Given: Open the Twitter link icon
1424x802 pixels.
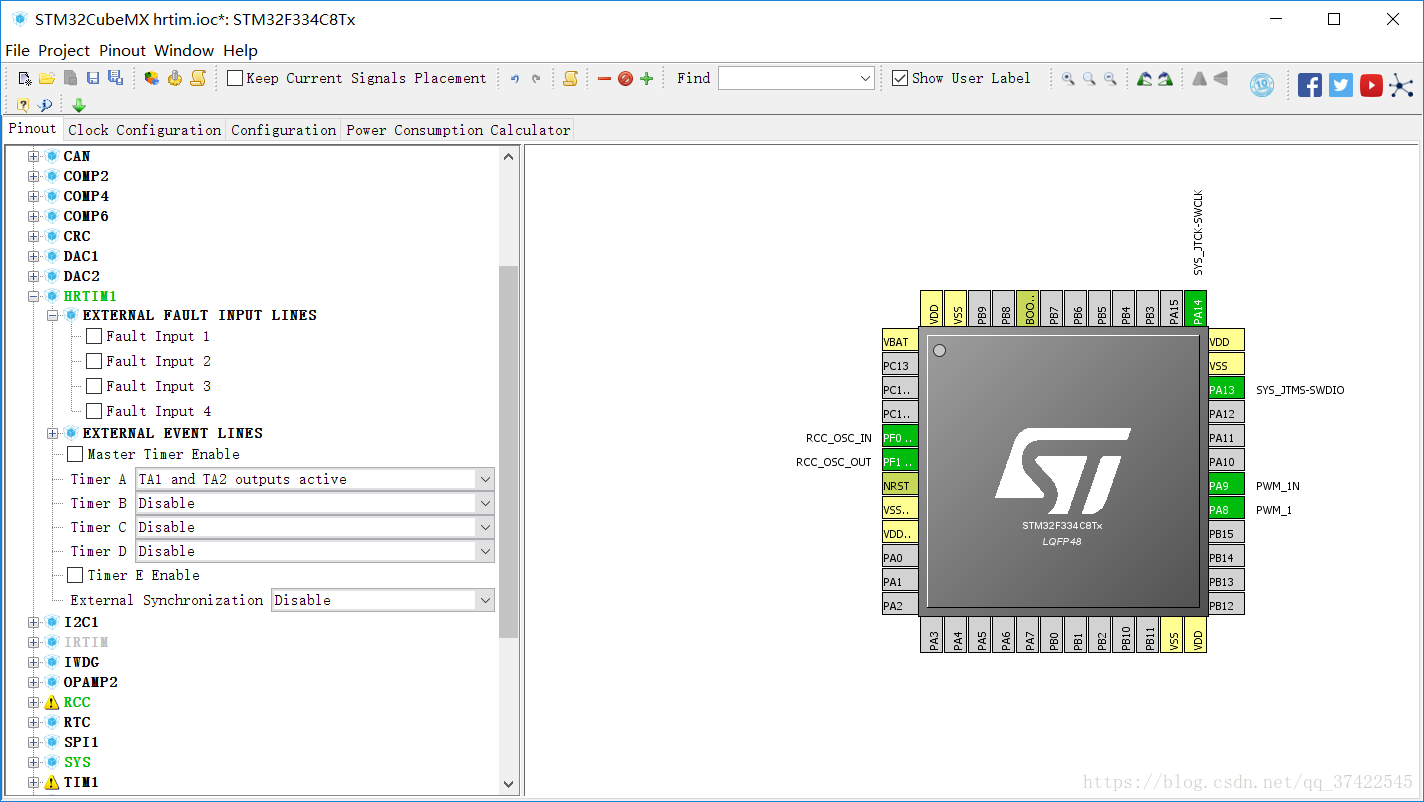Looking at the screenshot, I should (1341, 85).
